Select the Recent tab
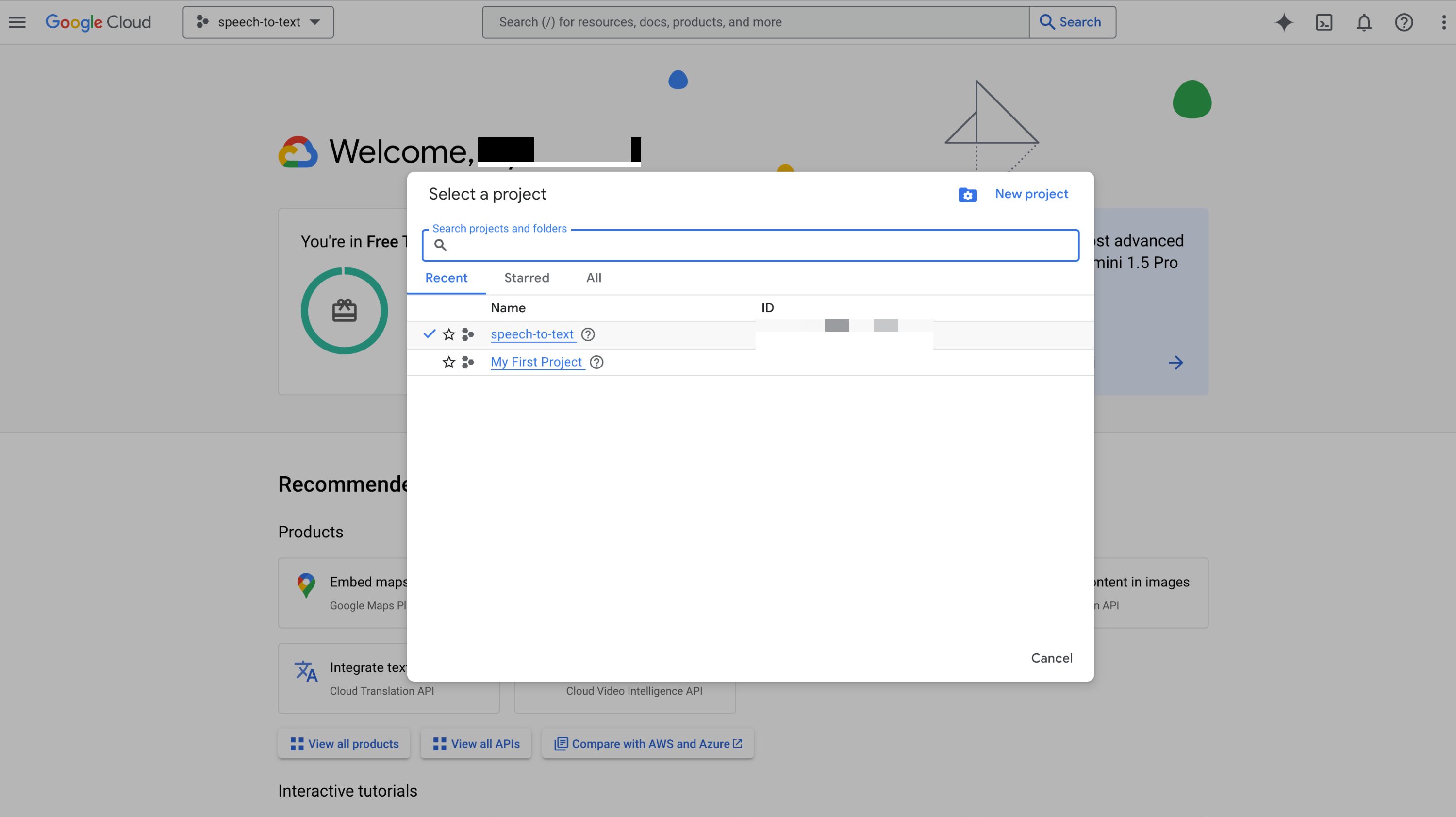The width and height of the screenshot is (1456, 817). pos(446,278)
